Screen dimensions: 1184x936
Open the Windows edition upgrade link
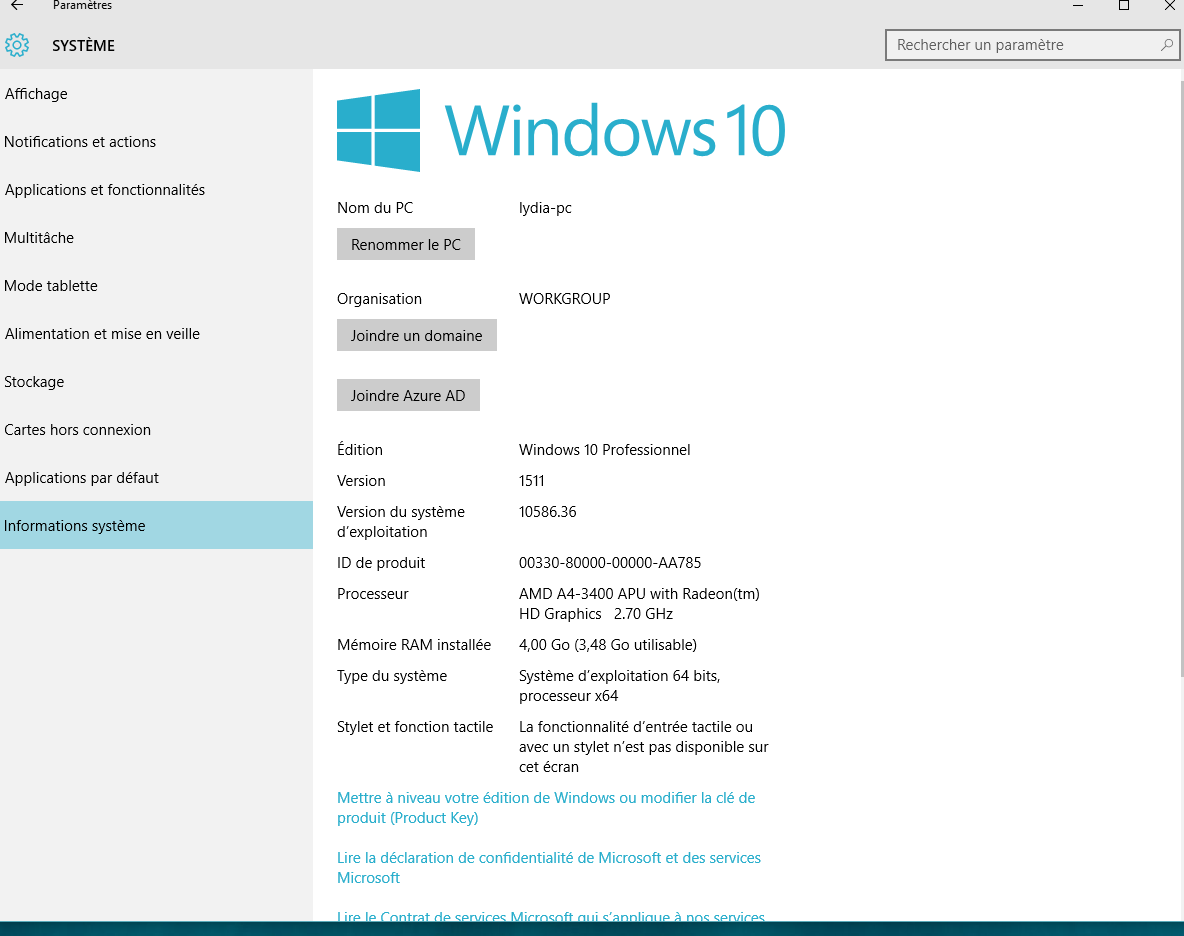pyautogui.click(x=545, y=808)
